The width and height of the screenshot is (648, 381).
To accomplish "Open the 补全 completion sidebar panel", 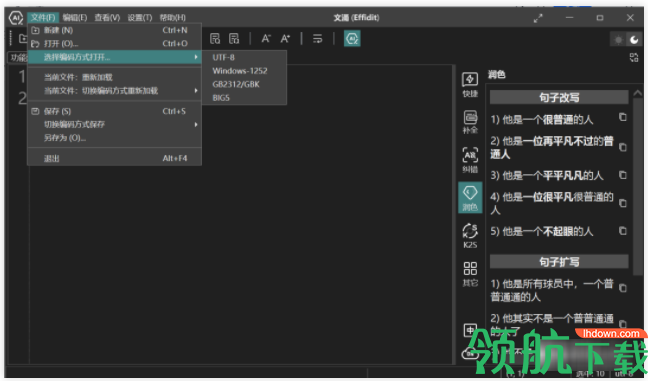I will pyautogui.click(x=470, y=122).
